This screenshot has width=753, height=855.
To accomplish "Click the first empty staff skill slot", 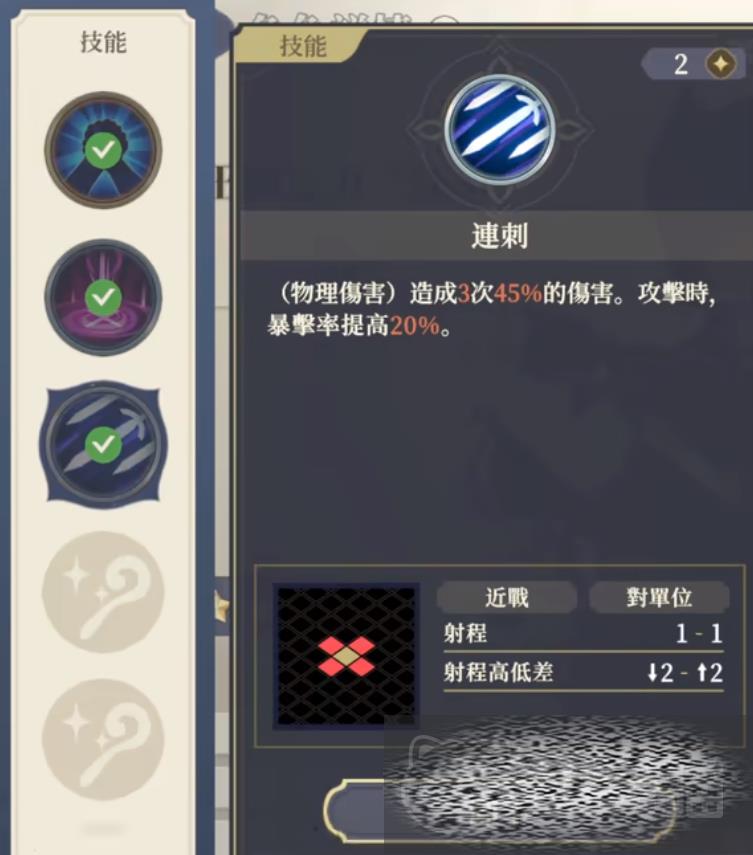I will (x=103, y=592).
